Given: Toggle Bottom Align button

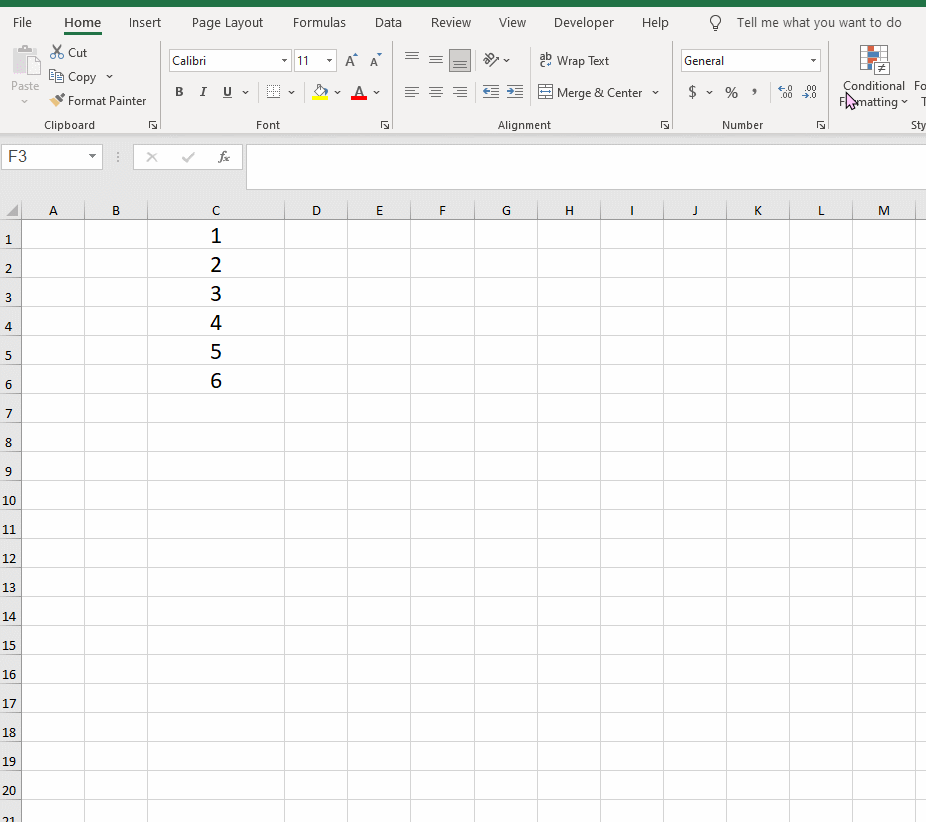Looking at the screenshot, I should pyautogui.click(x=459, y=60).
